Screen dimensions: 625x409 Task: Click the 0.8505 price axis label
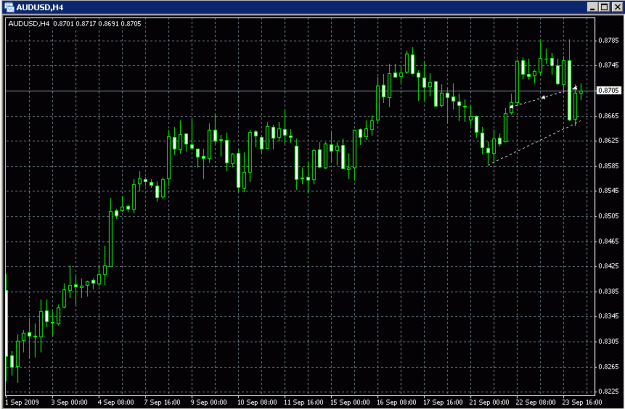(609, 216)
